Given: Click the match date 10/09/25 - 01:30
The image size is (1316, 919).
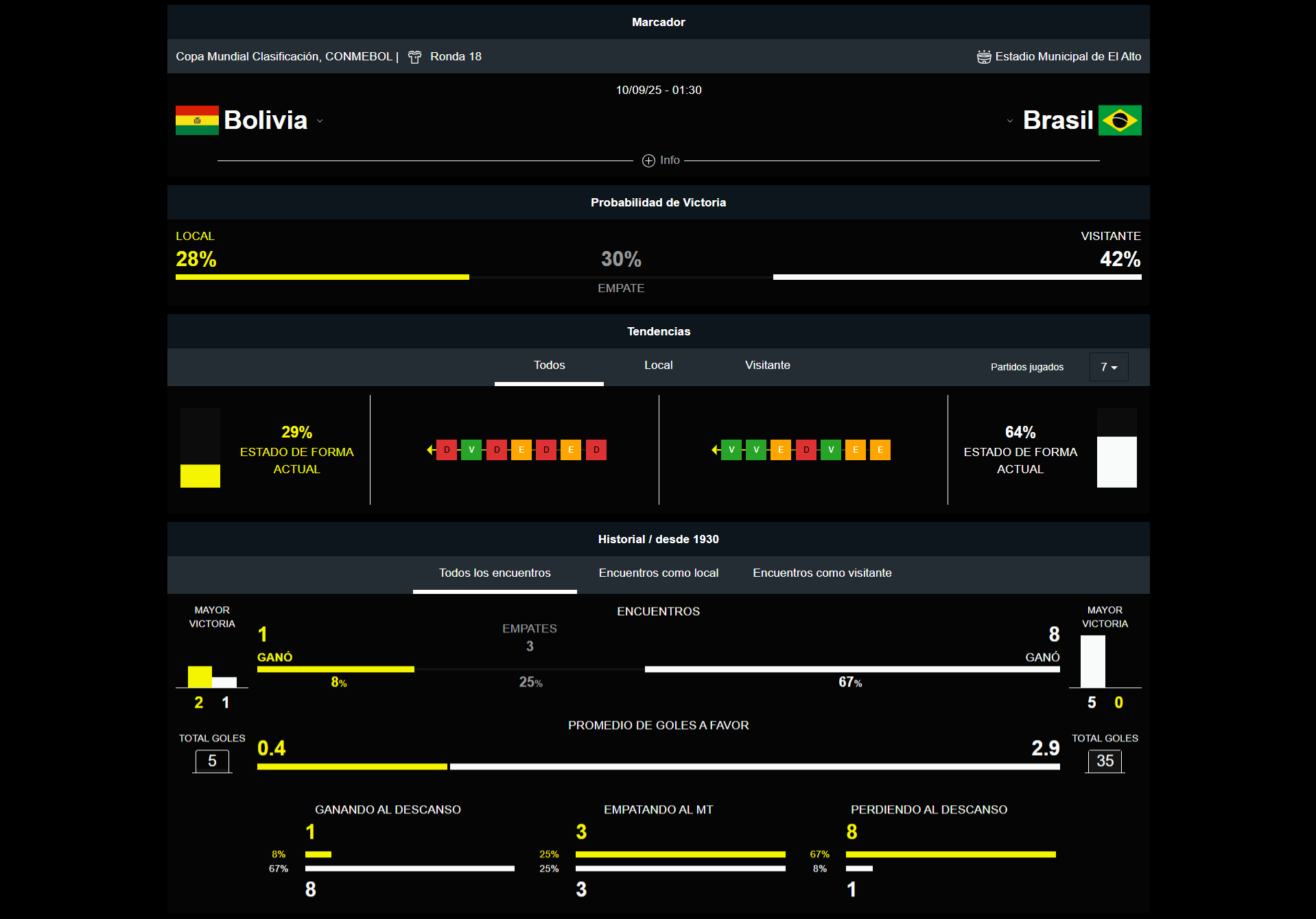Looking at the screenshot, I should coord(658,89).
